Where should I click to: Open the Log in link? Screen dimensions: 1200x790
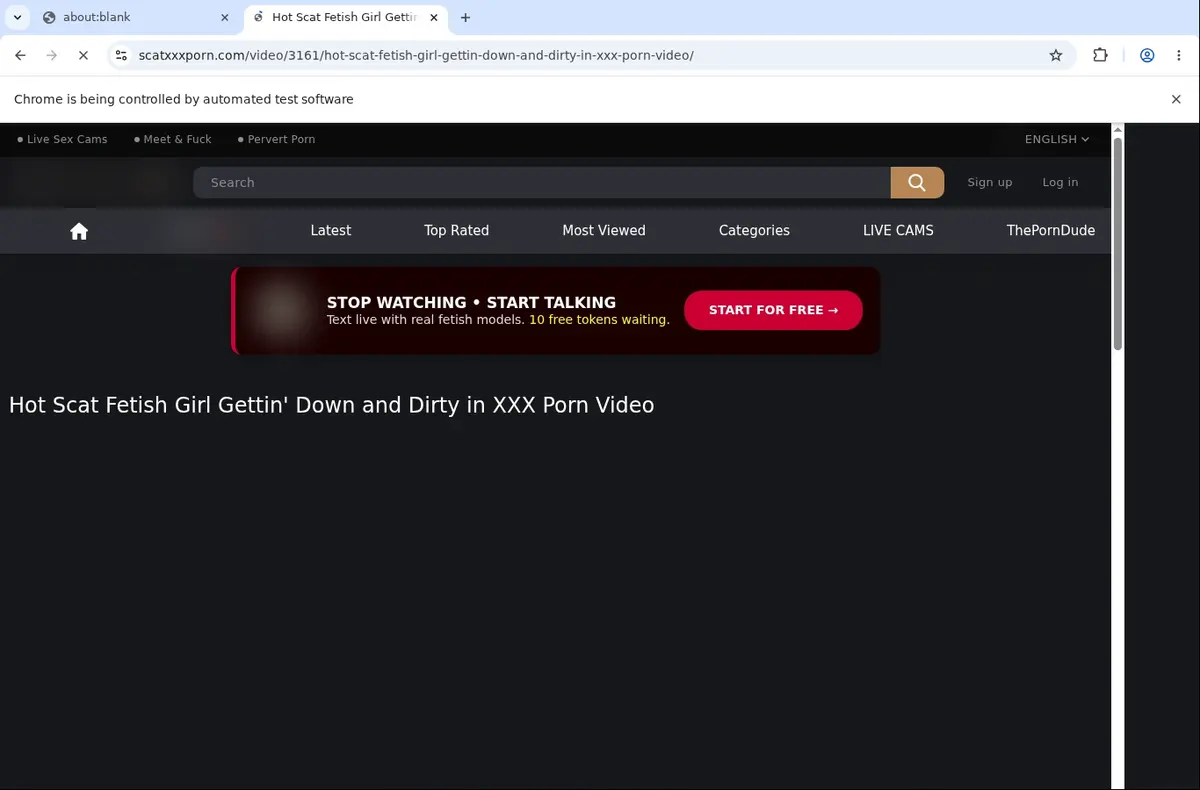[1060, 182]
